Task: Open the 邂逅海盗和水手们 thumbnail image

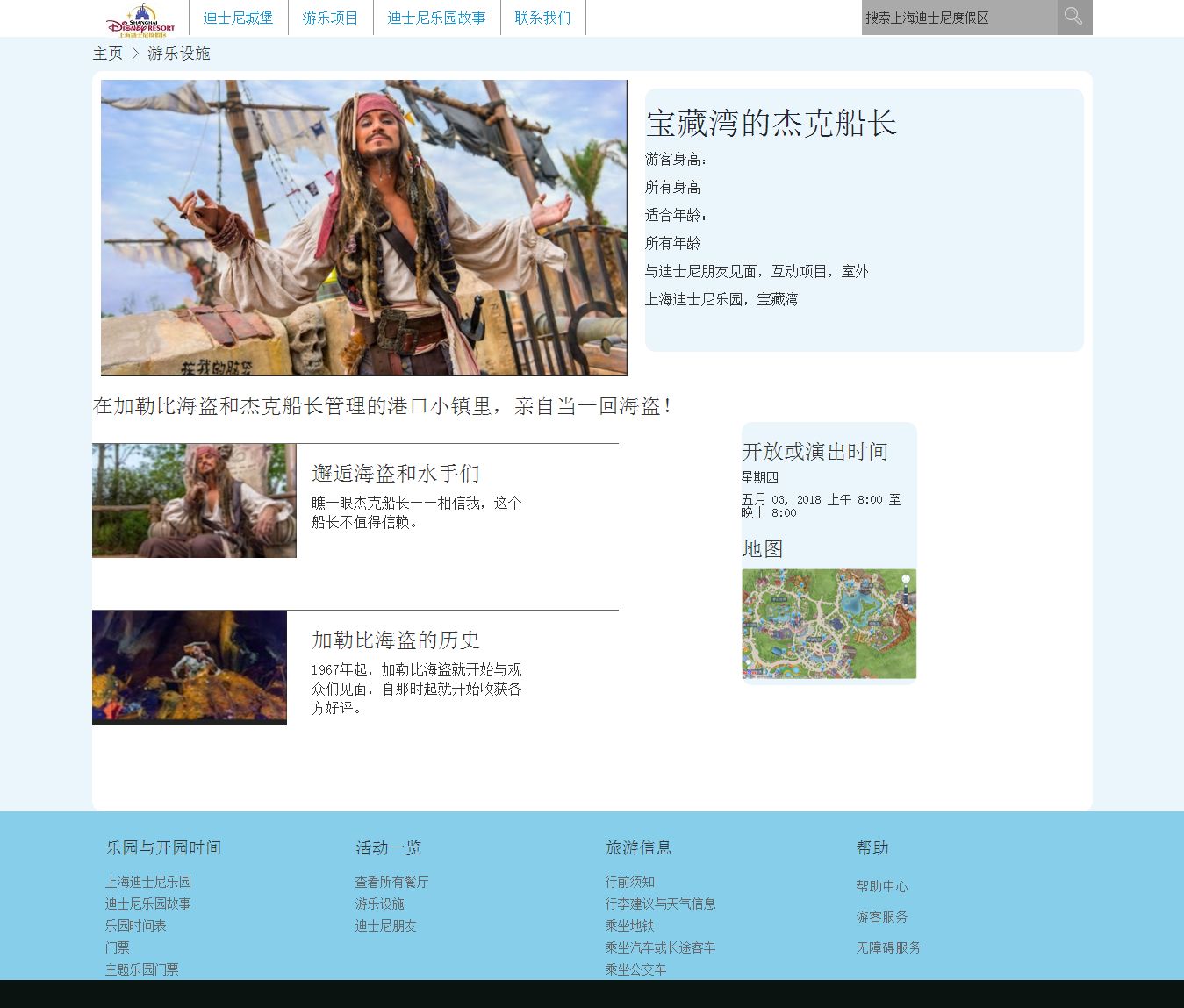Action: (194, 500)
